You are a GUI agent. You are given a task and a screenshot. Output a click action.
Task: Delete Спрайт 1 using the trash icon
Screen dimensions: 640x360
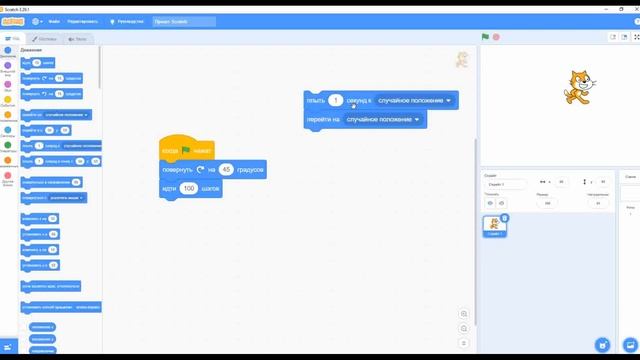pos(504,218)
